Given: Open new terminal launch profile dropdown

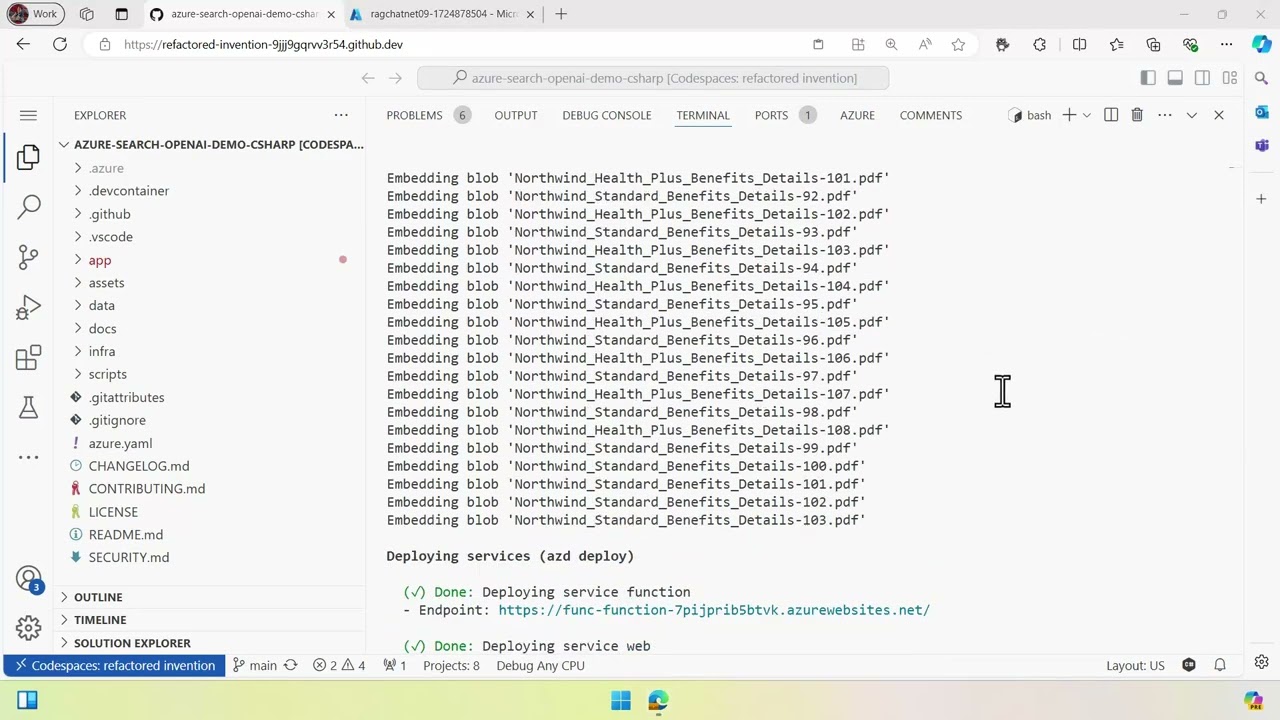Looking at the screenshot, I should coord(1086,115).
